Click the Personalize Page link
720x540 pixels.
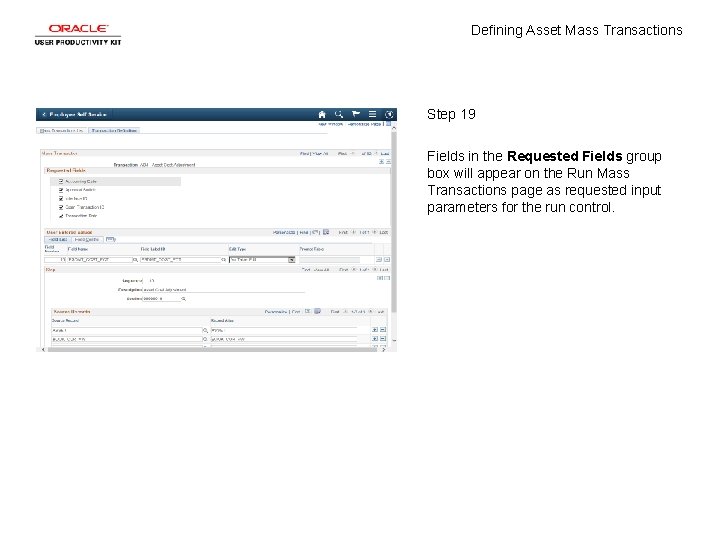pyautogui.click(x=364, y=124)
